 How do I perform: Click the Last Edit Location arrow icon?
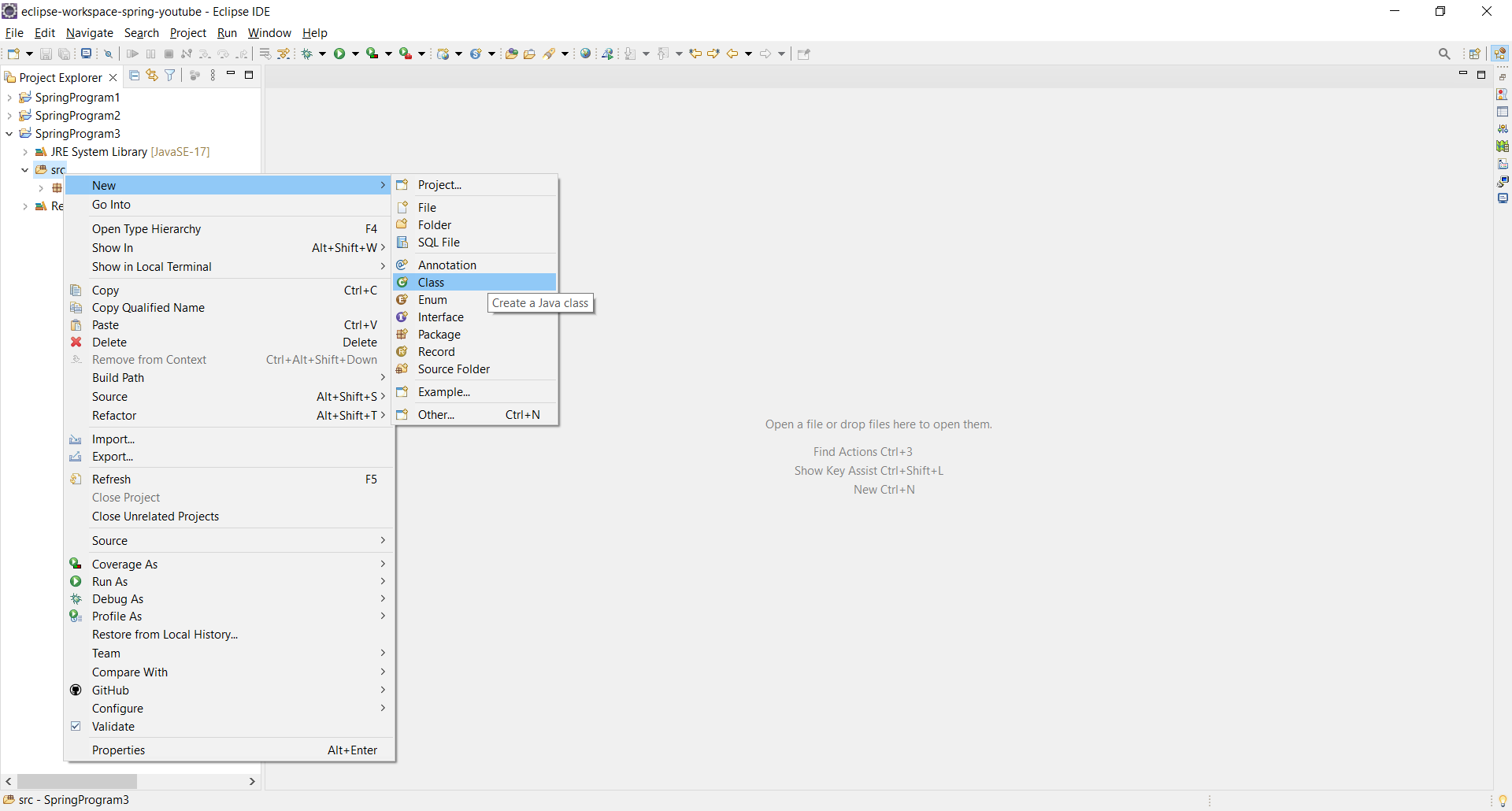(695, 54)
